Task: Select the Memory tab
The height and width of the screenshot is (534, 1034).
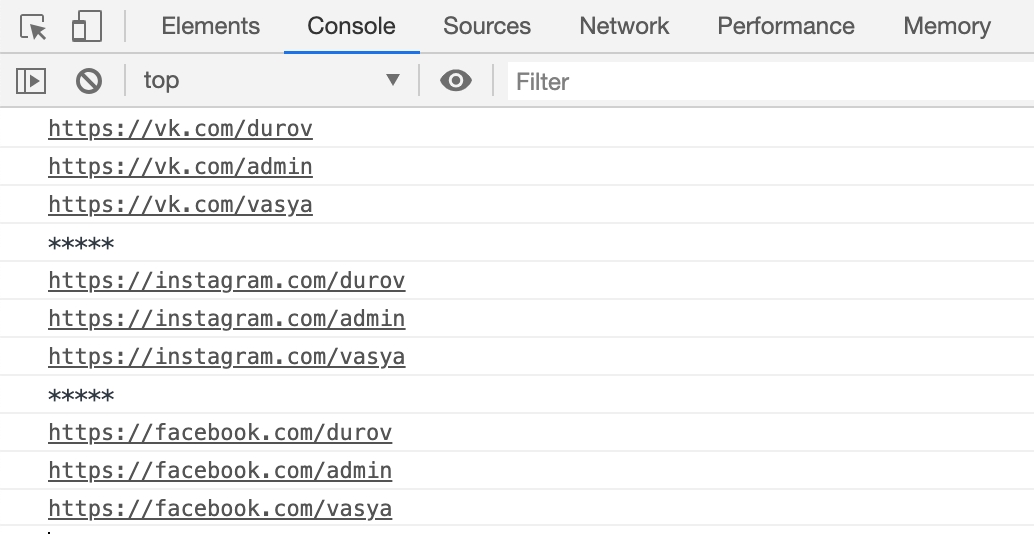Action: pos(947,27)
